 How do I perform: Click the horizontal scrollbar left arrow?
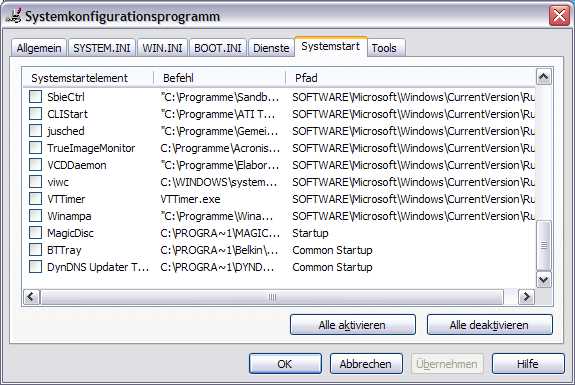pyautogui.click(x=31, y=297)
